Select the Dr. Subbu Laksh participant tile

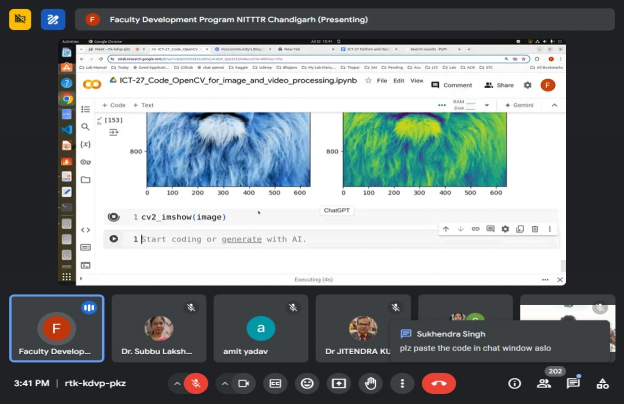click(x=159, y=328)
